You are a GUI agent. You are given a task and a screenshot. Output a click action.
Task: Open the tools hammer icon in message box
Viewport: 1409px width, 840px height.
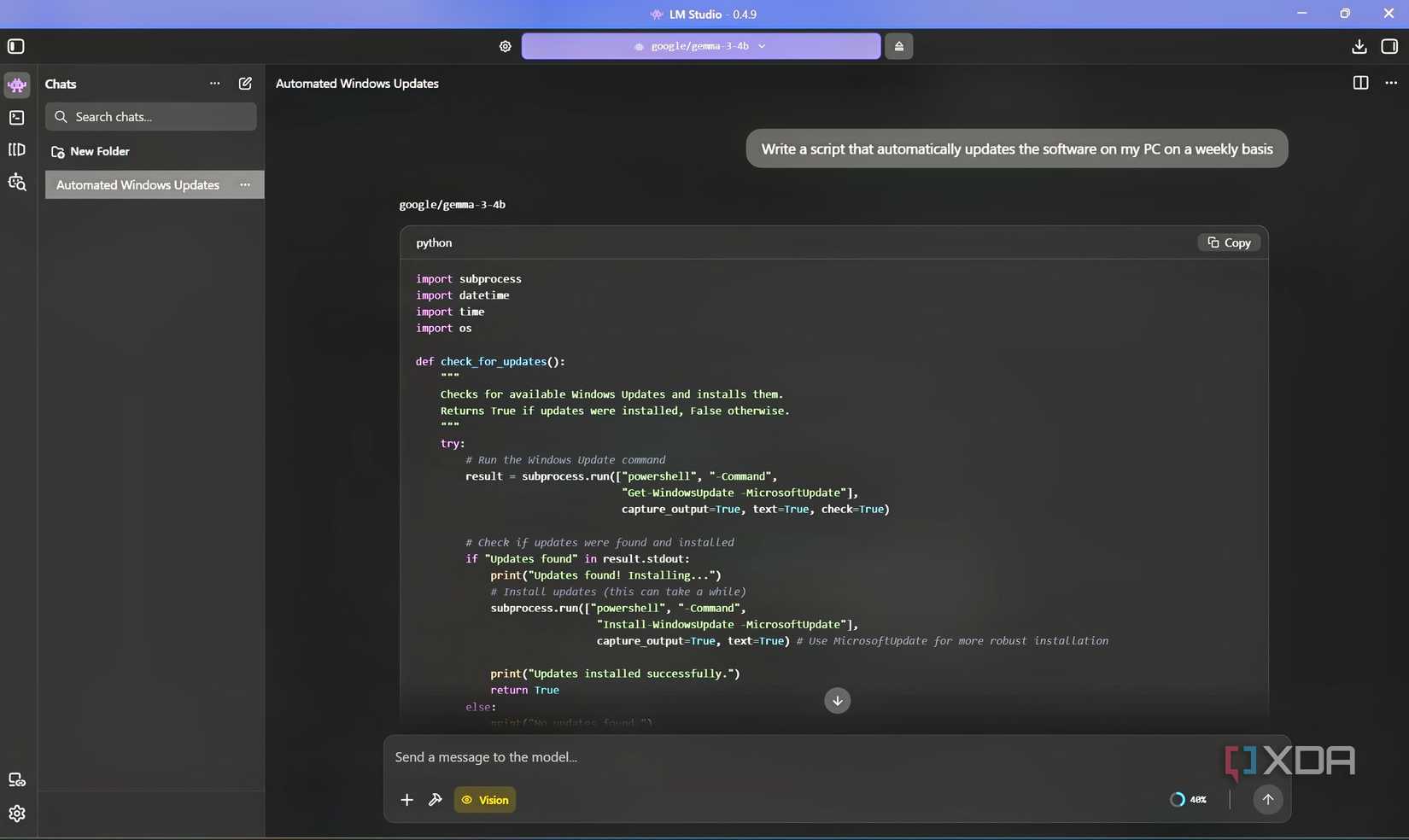(435, 800)
